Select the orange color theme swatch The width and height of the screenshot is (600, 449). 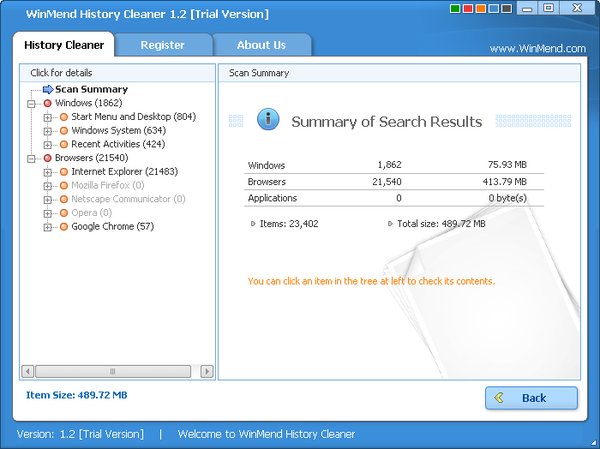[x=481, y=8]
